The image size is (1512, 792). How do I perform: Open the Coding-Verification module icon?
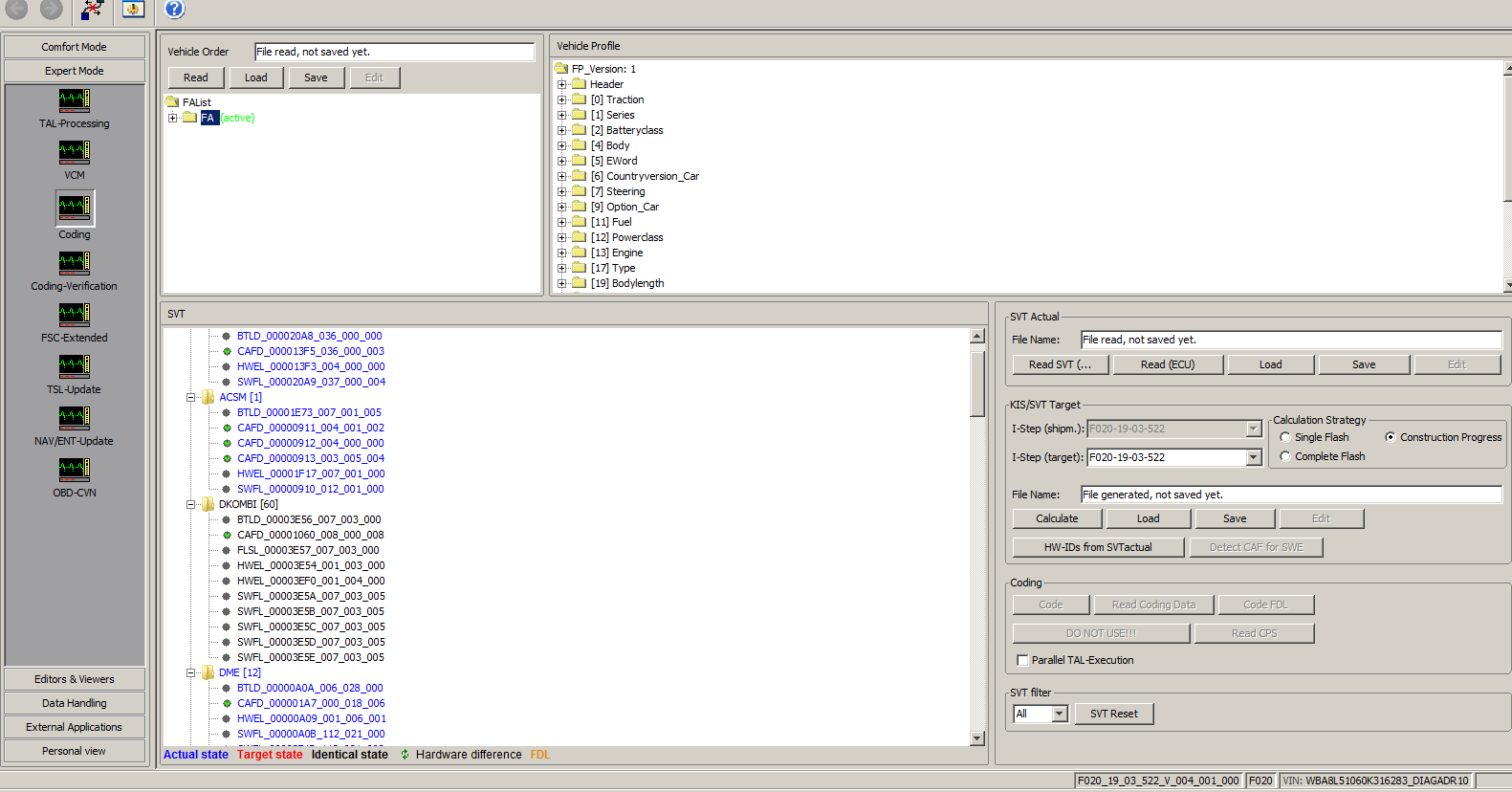pos(75,263)
